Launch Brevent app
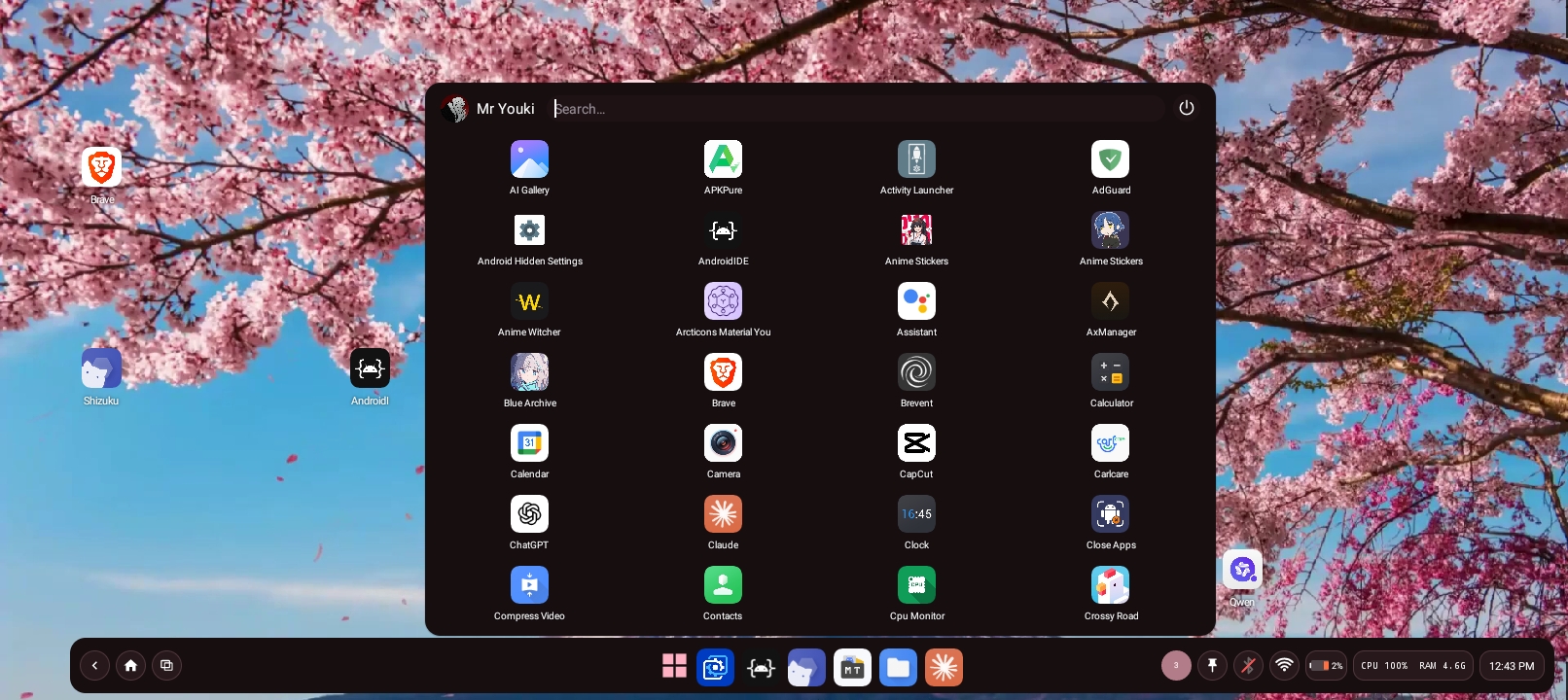The width and height of the screenshot is (1568, 700). tap(916, 372)
